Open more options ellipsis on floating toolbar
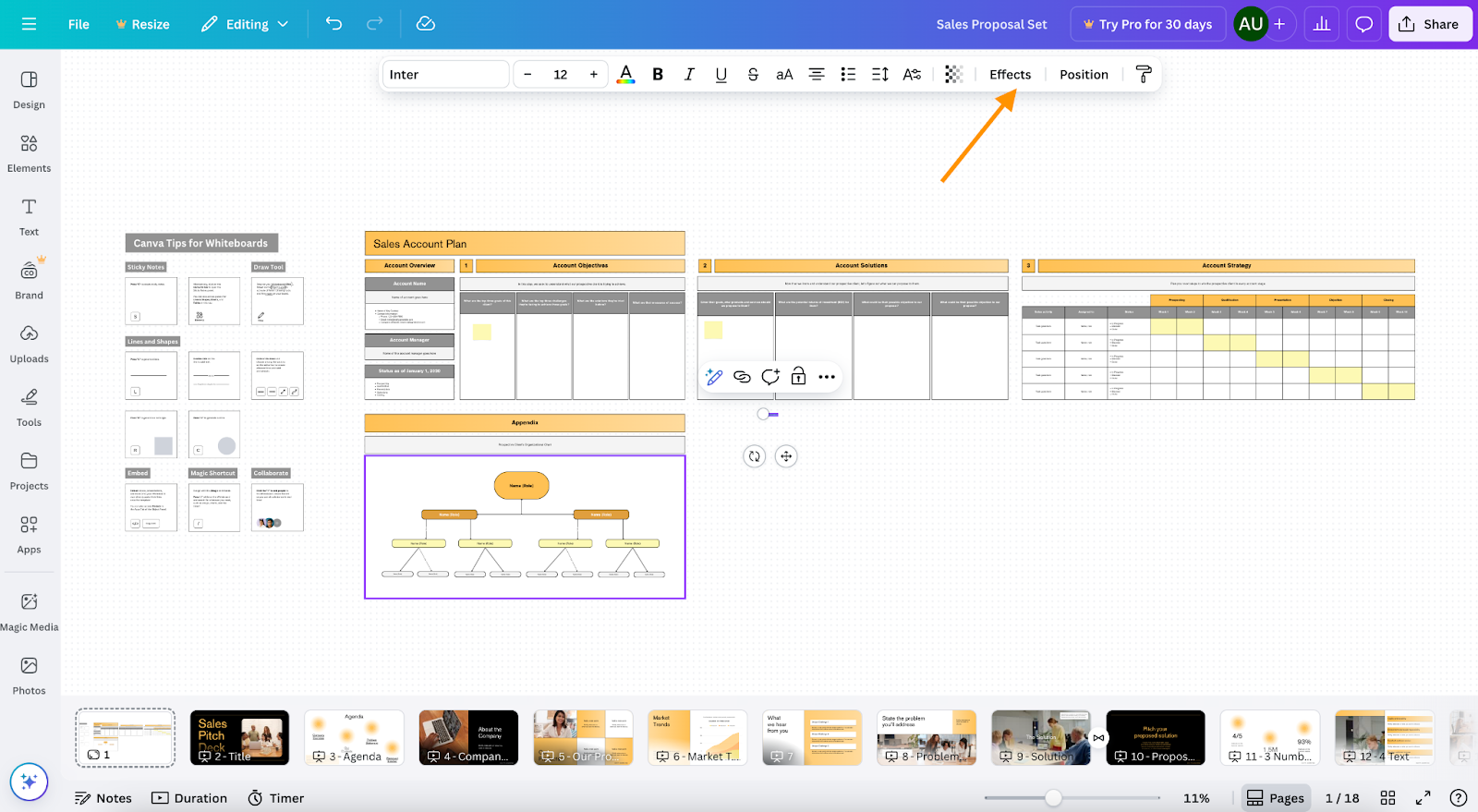The height and width of the screenshot is (812, 1478). coord(827,377)
